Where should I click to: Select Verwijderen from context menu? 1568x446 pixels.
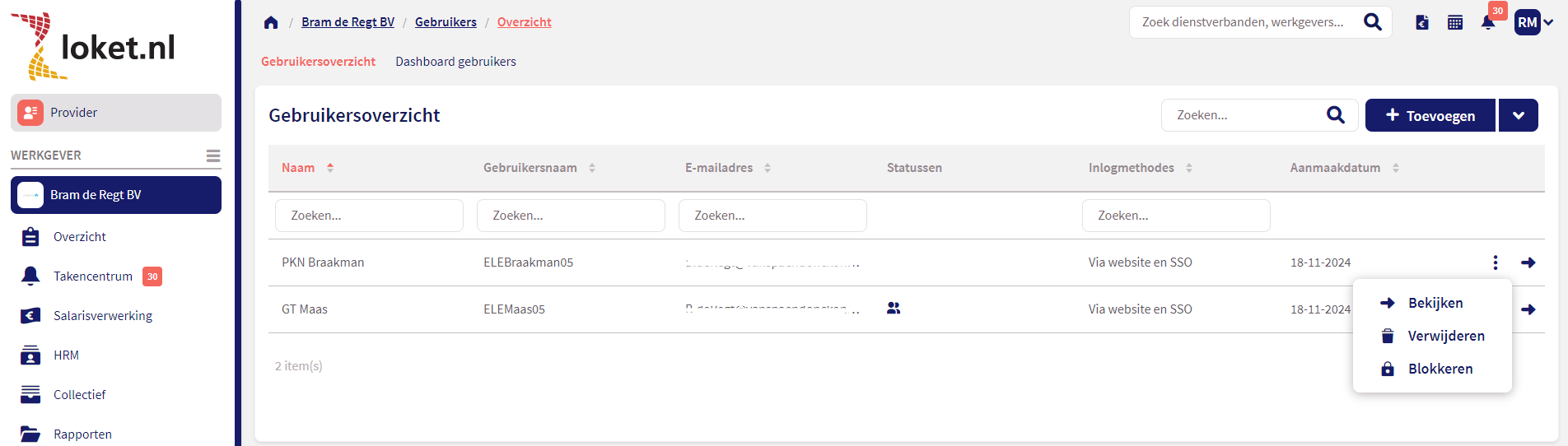(x=1445, y=336)
